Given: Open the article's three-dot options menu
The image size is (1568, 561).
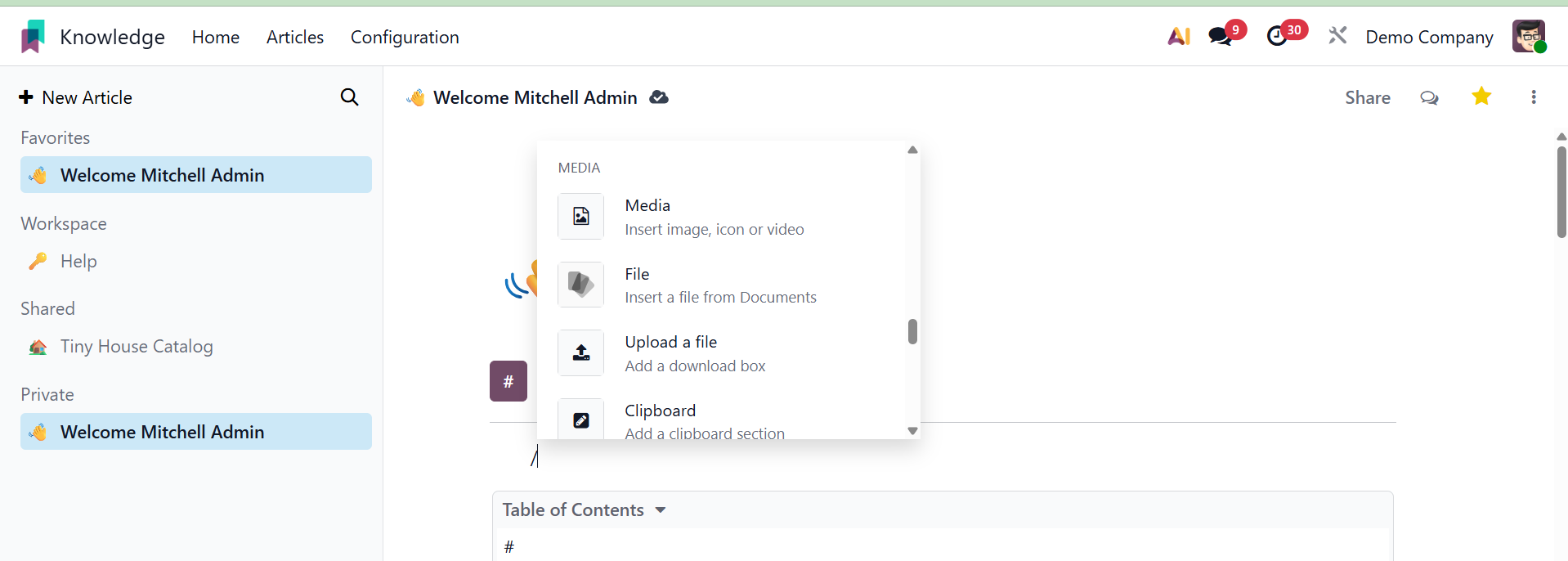Looking at the screenshot, I should point(1534,97).
